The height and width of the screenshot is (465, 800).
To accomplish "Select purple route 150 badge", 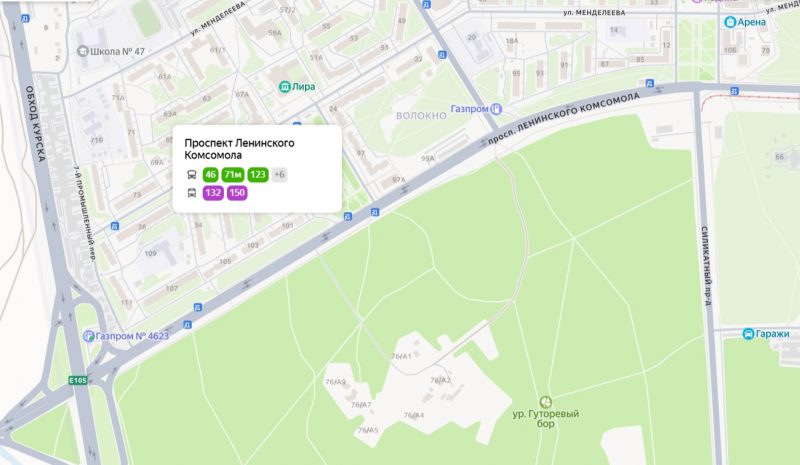I will coord(237,193).
